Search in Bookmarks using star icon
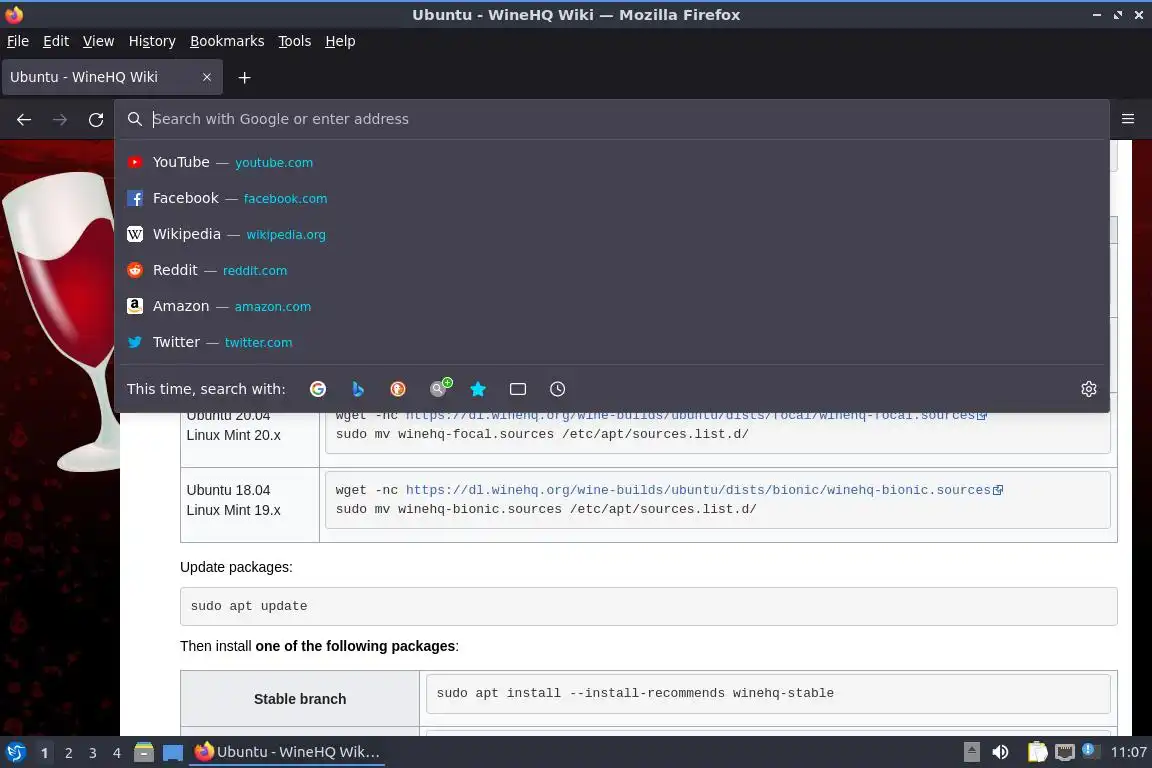Screen dimensions: 1152x768 (478, 389)
